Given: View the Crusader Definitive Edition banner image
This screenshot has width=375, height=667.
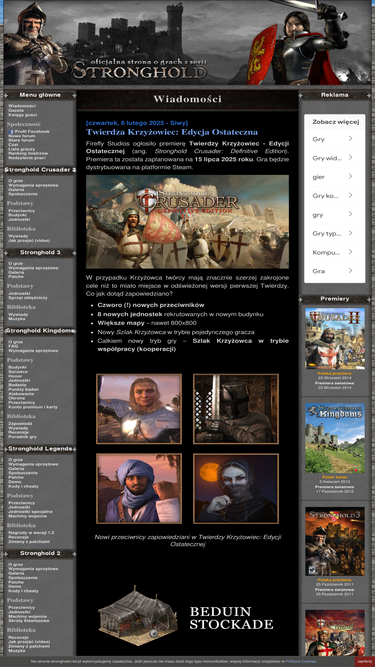Looking at the screenshot, I should 187,222.
